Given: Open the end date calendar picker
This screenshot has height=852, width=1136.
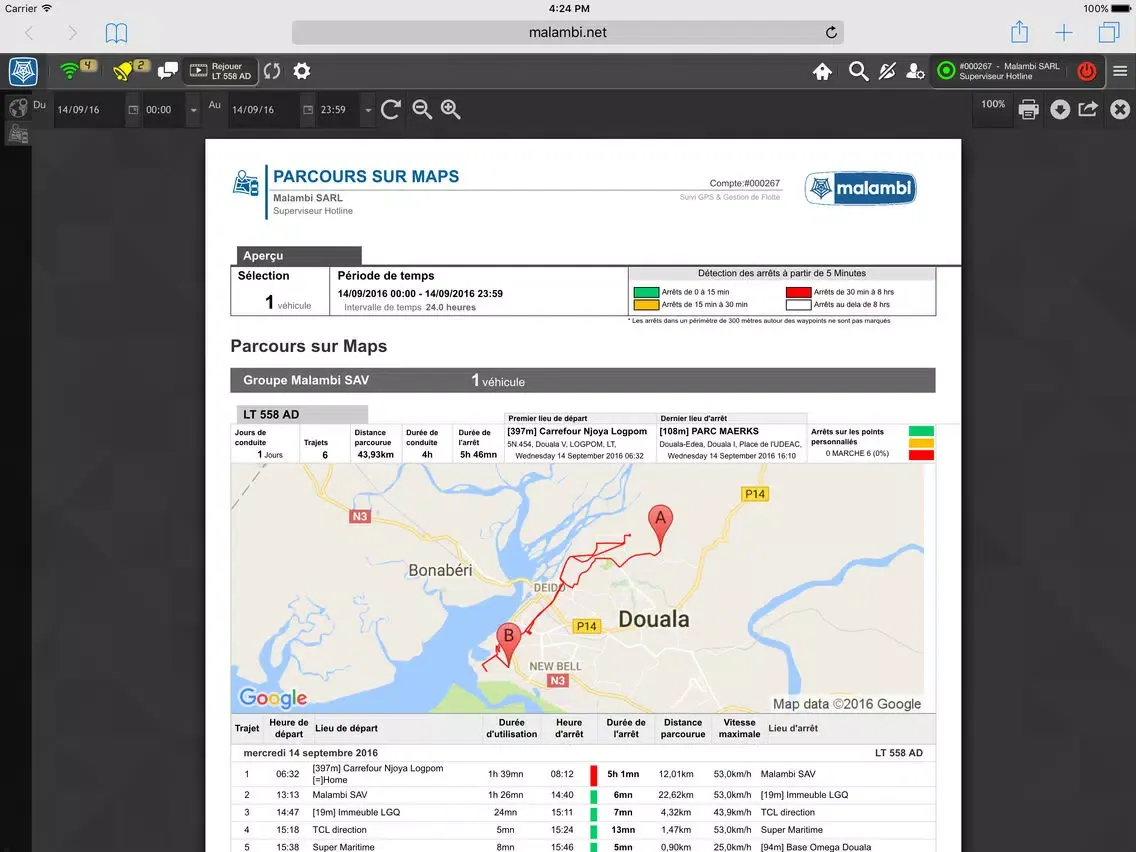Looking at the screenshot, I should point(308,110).
